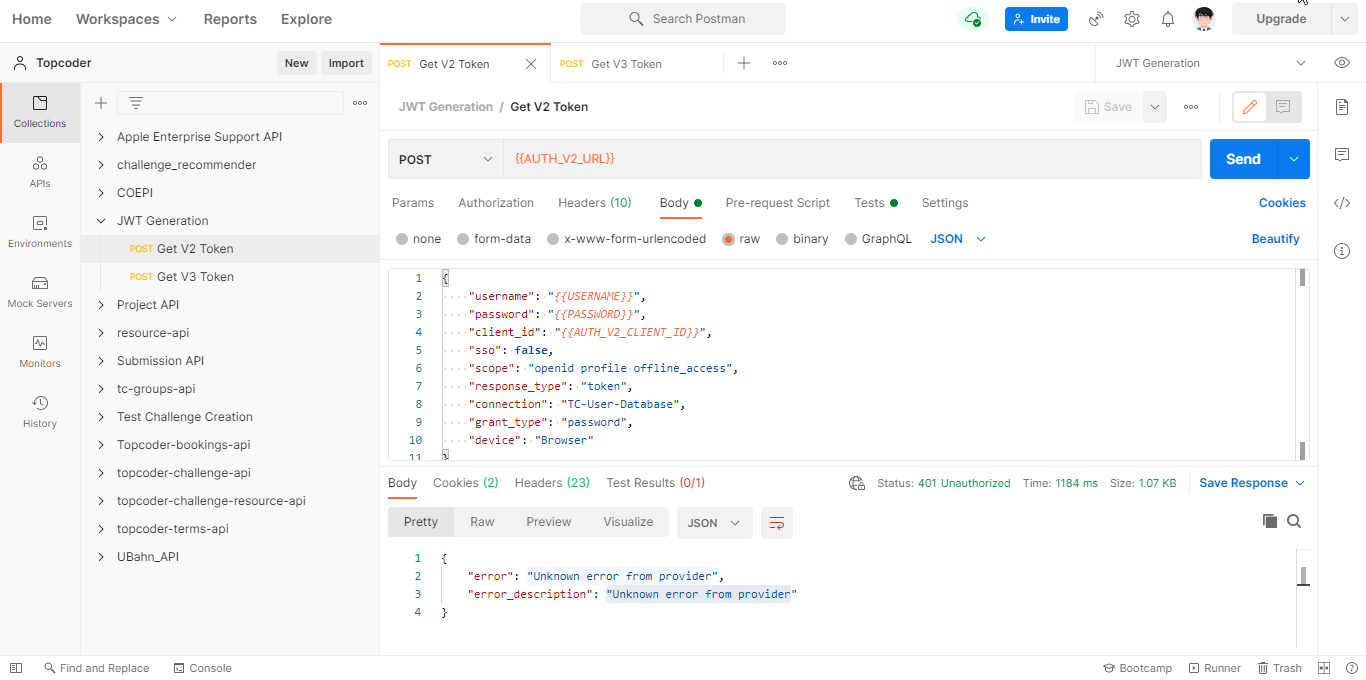
Task: Open collections panel more options ellipsis
Action: (360, 103)
